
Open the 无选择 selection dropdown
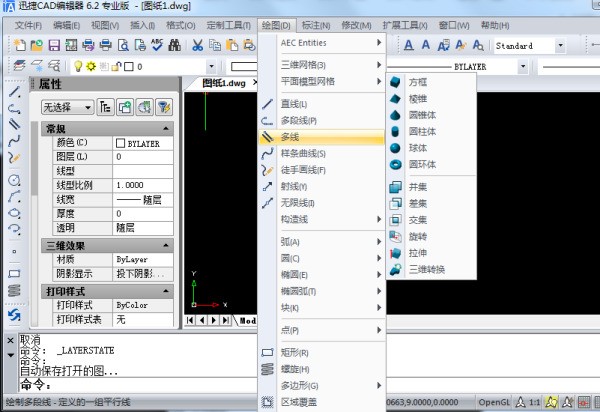(67, 107)
